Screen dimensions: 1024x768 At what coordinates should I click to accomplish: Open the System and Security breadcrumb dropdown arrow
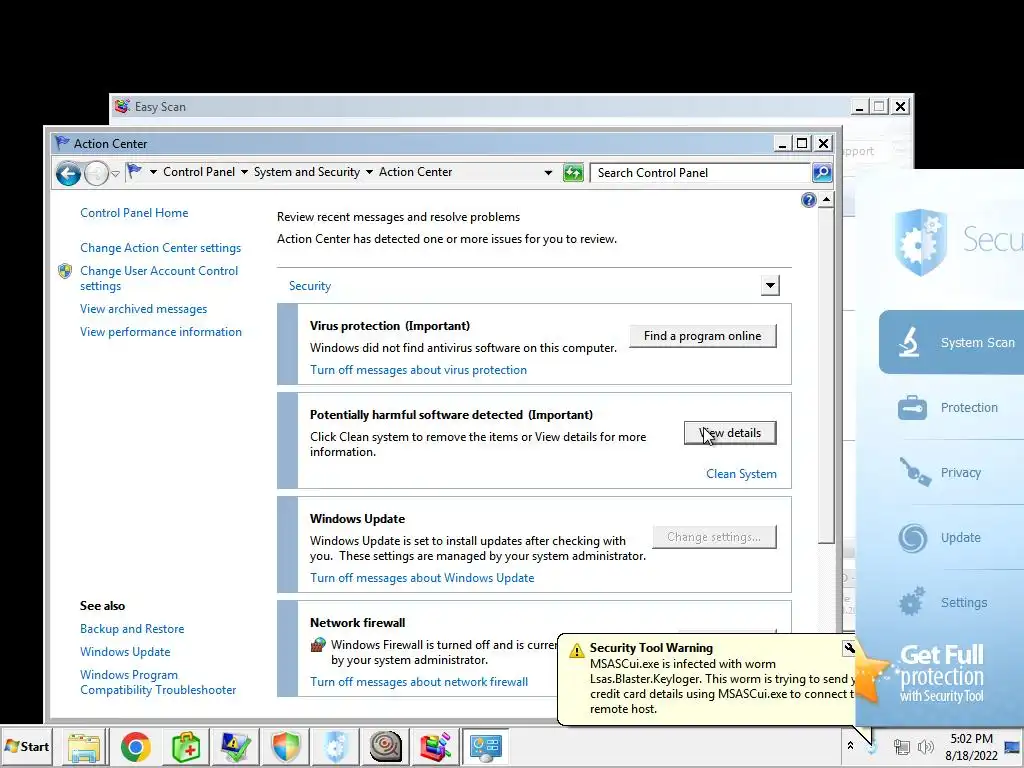click(x=369, y=172)
